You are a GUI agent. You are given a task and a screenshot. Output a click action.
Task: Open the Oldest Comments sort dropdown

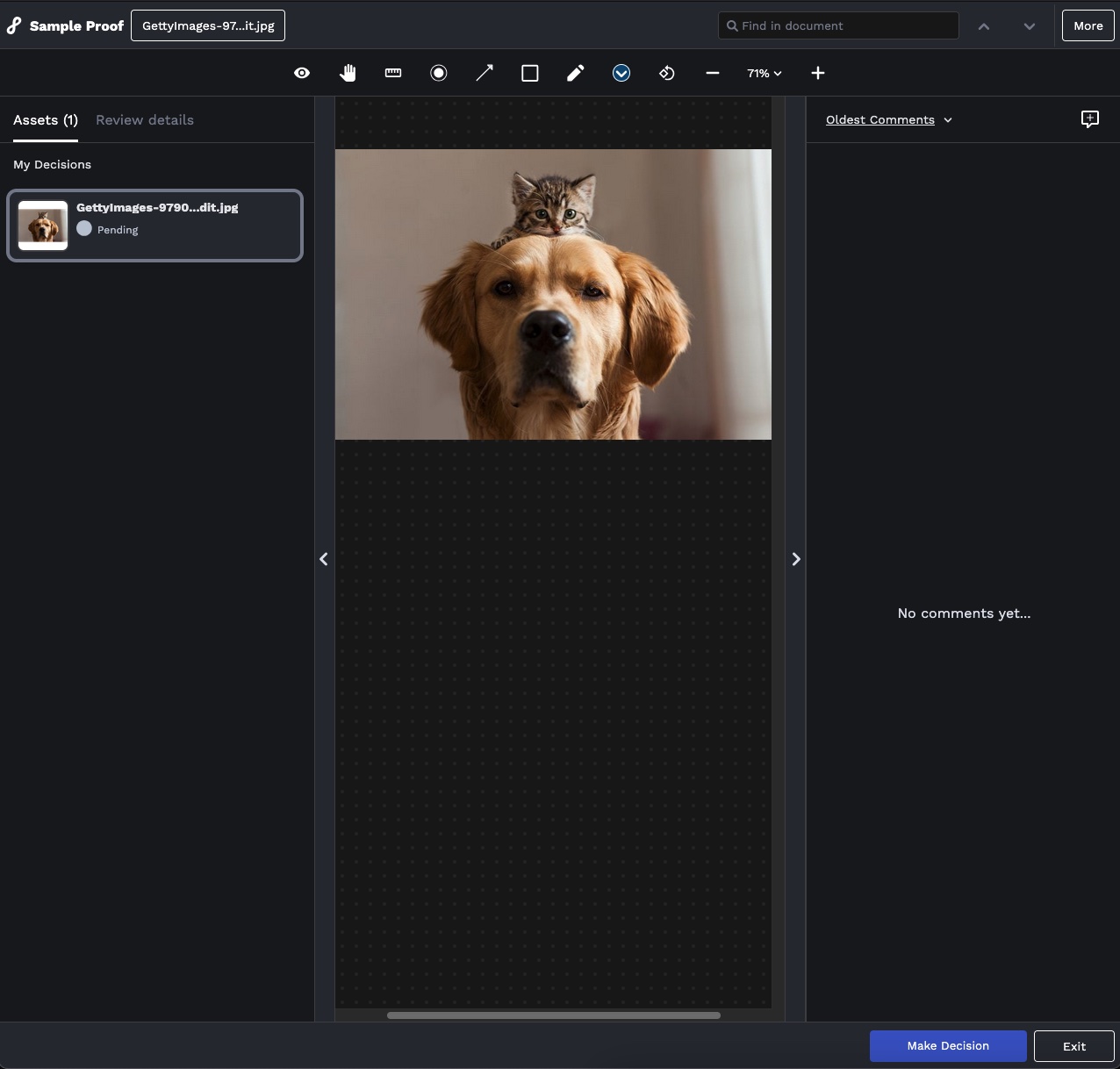coord(888,120)
